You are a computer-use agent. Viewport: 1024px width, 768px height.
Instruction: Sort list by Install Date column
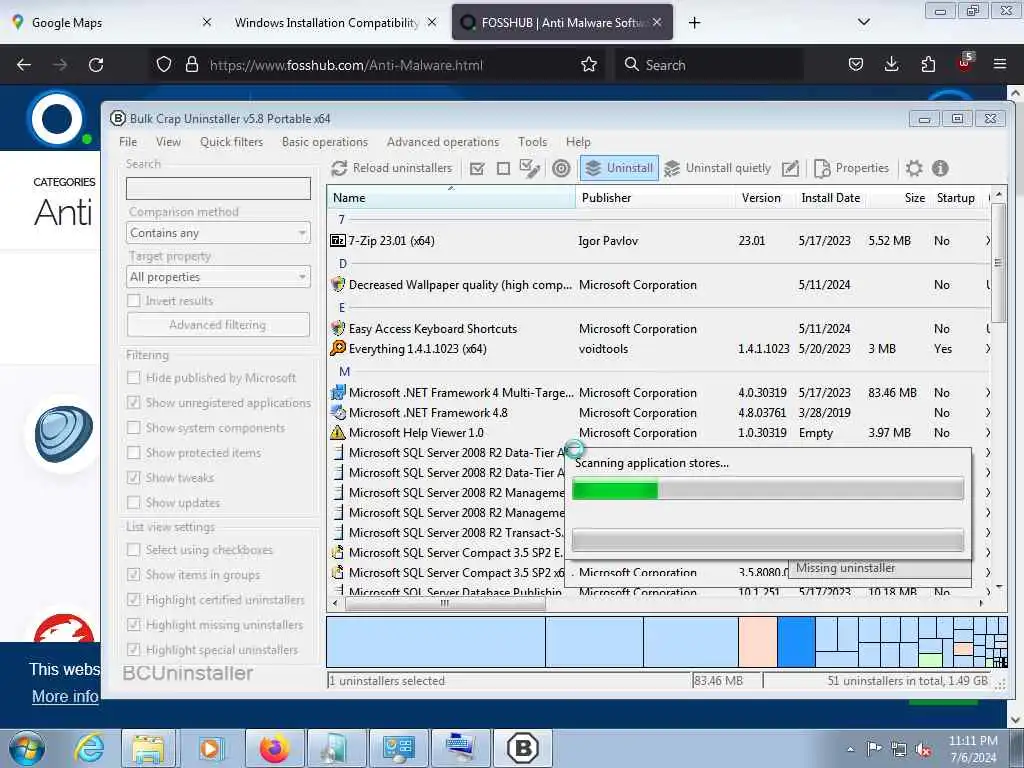pyautogui.click(x=831, y=198)
